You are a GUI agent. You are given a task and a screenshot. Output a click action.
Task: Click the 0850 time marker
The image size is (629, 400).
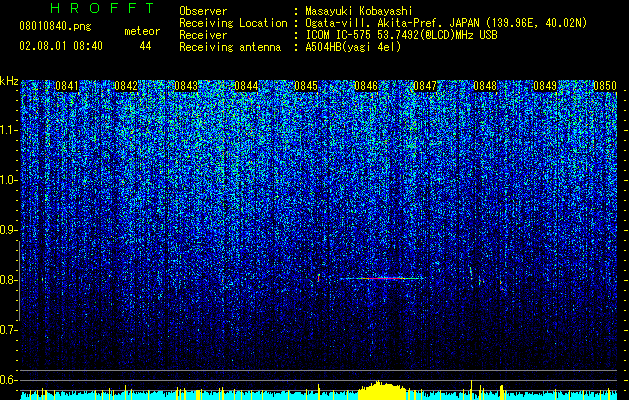tap(605, 86)
